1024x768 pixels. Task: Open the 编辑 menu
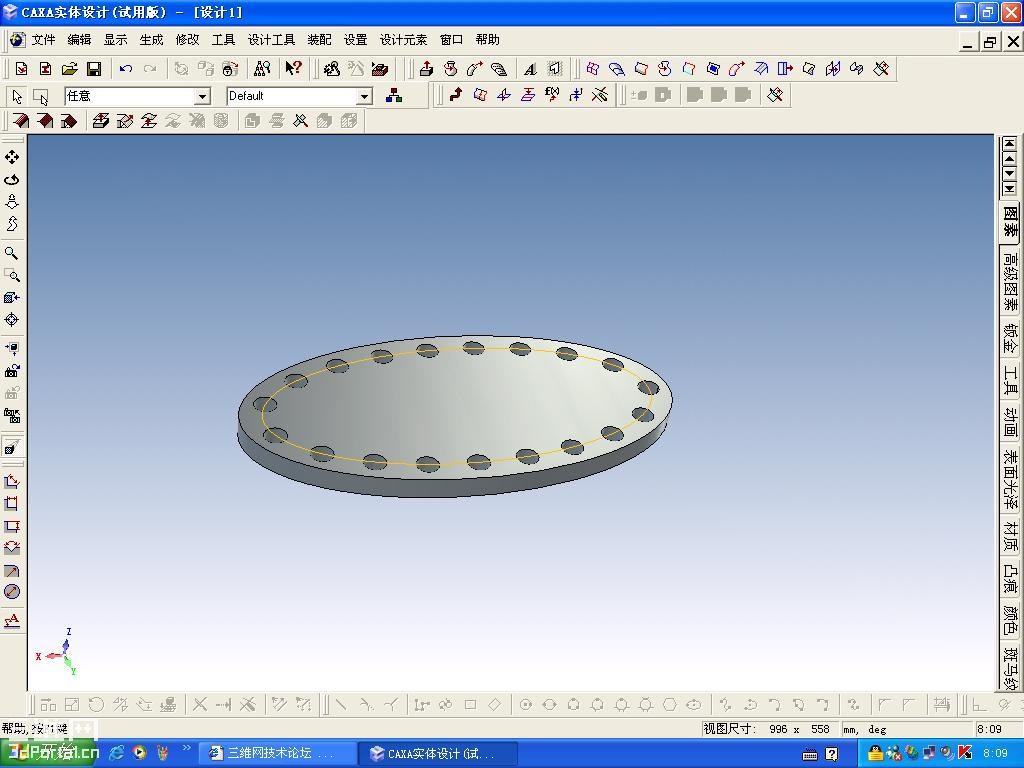click(x=79, y=40)
